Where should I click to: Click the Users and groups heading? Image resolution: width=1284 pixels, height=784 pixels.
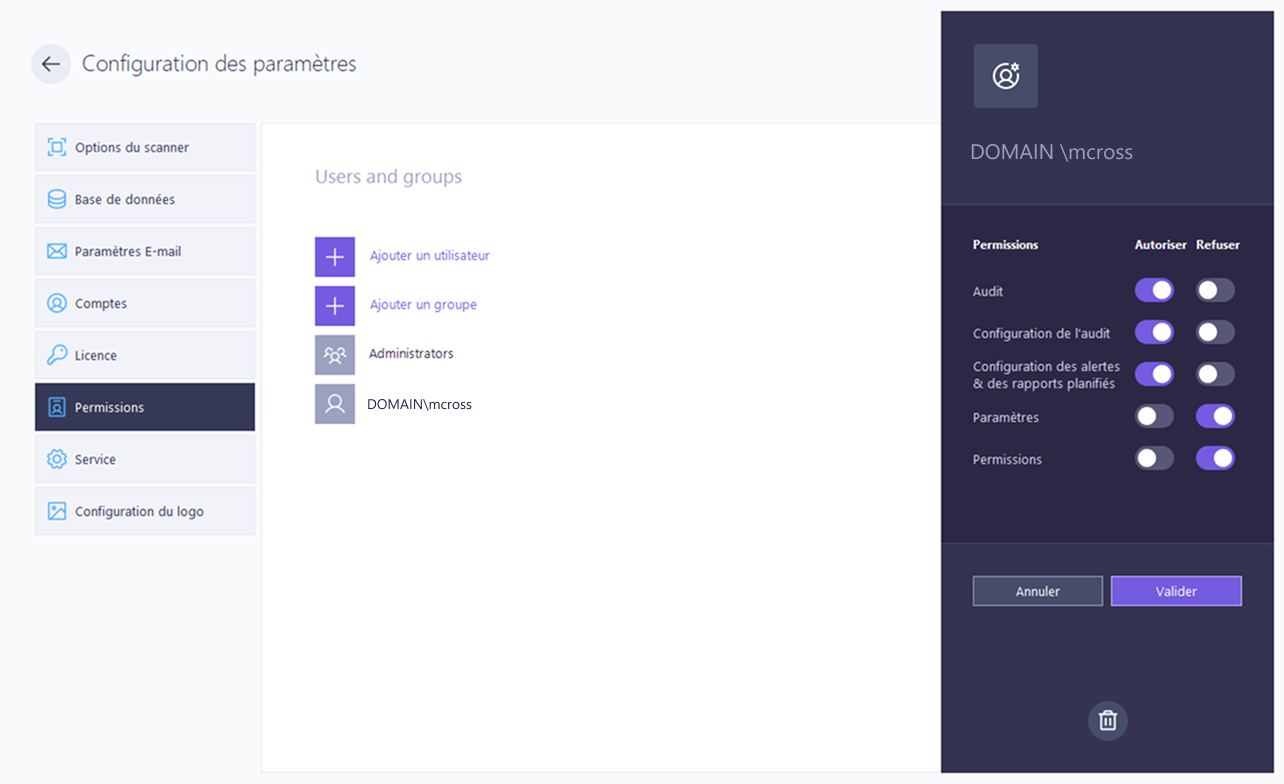(388, 177)
